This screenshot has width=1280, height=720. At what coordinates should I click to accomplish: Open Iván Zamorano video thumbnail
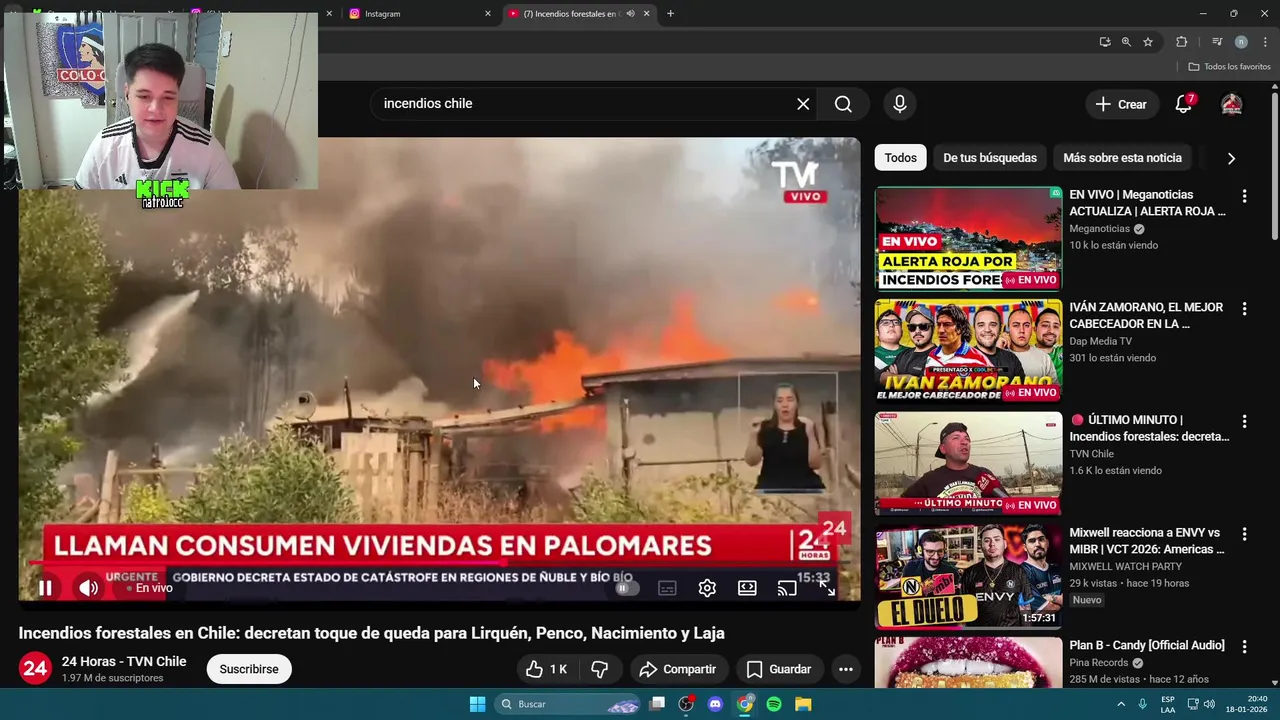click(x=968, y=351)
